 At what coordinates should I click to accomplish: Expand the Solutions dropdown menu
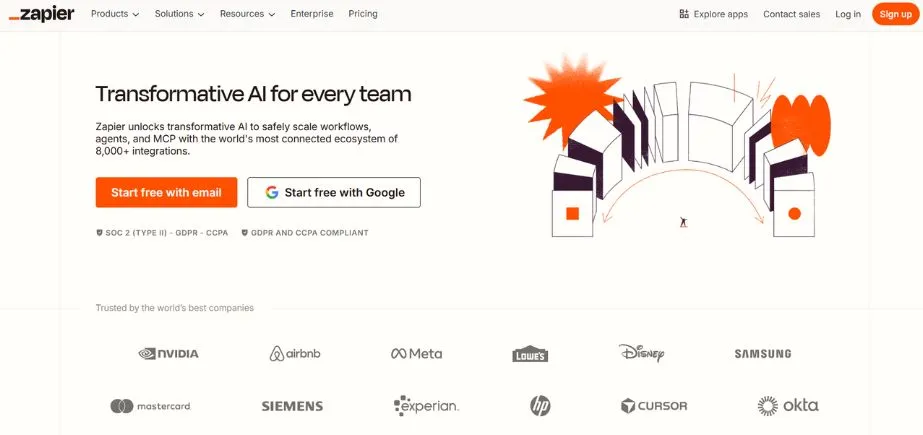(x=180, y=14)
